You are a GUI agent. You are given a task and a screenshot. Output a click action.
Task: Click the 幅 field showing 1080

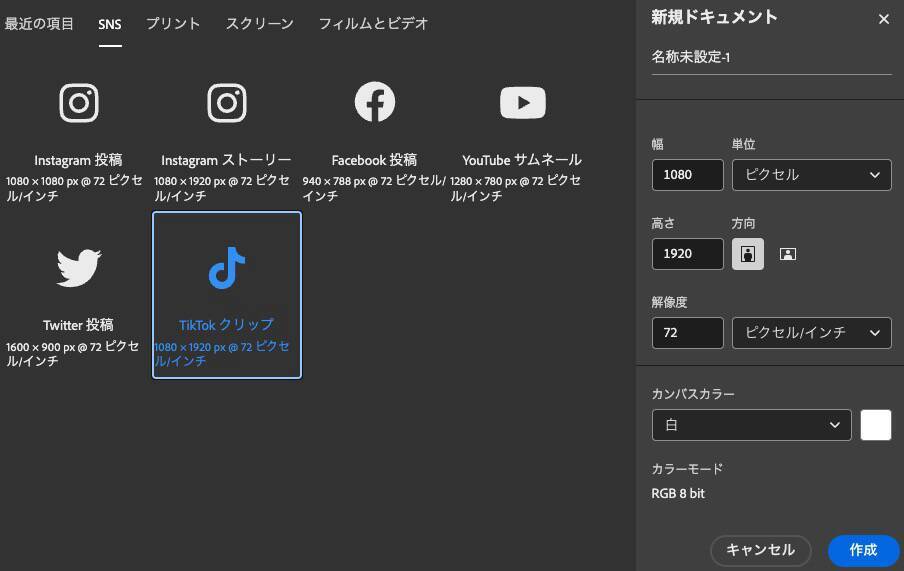687,175
